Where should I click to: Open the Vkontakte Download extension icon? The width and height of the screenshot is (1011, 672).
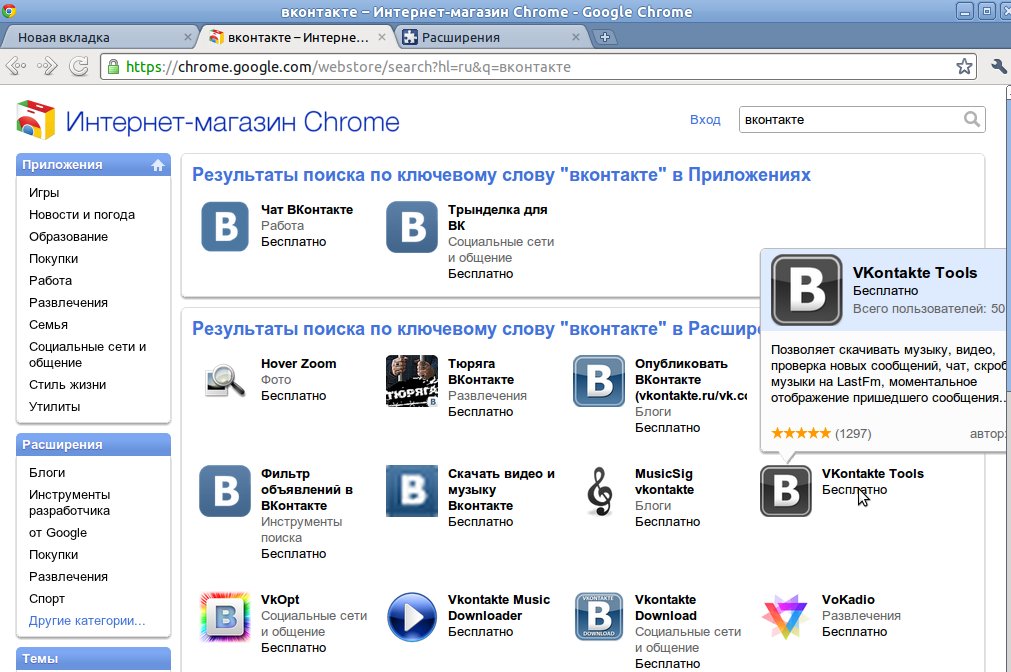(x=599, y=617)
